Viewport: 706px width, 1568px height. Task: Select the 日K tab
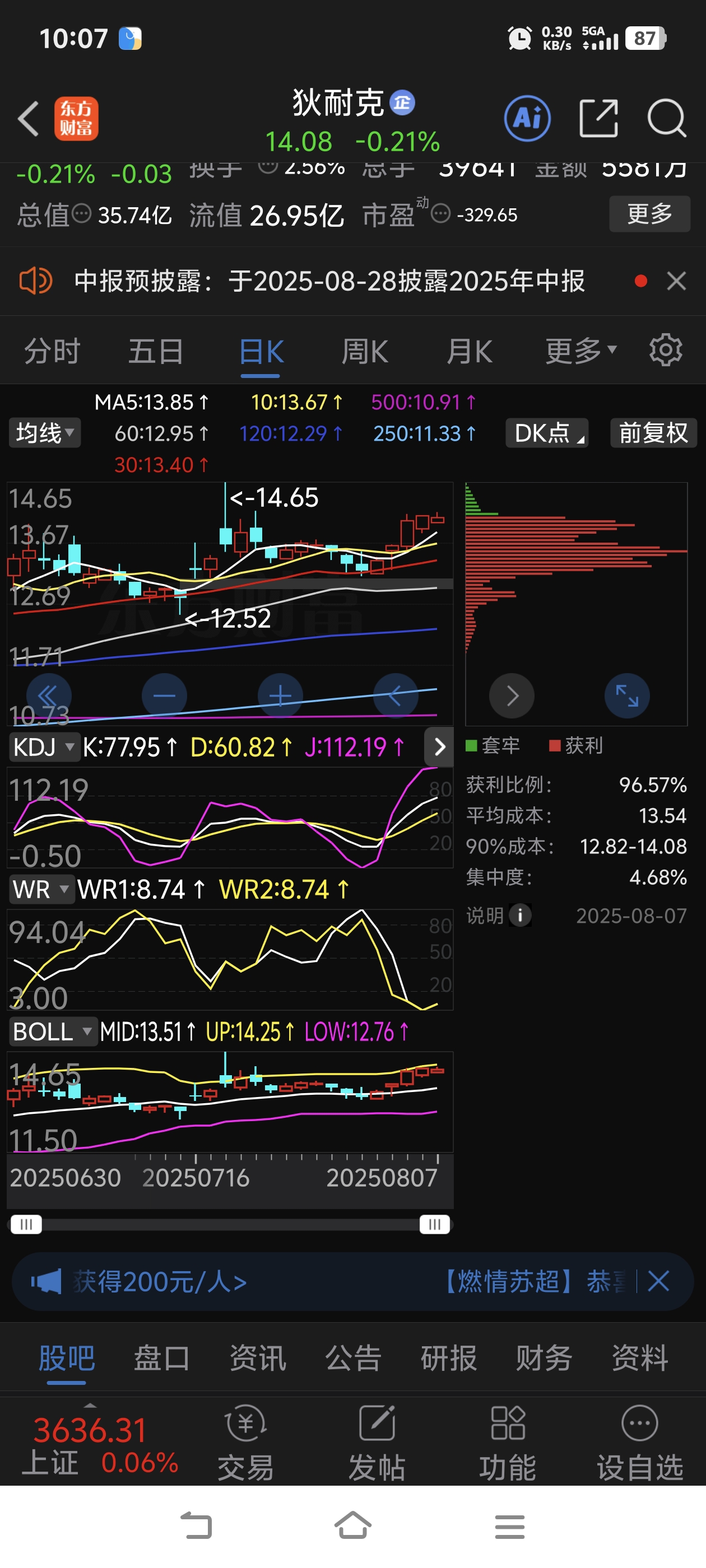click(x=261, y=351)
